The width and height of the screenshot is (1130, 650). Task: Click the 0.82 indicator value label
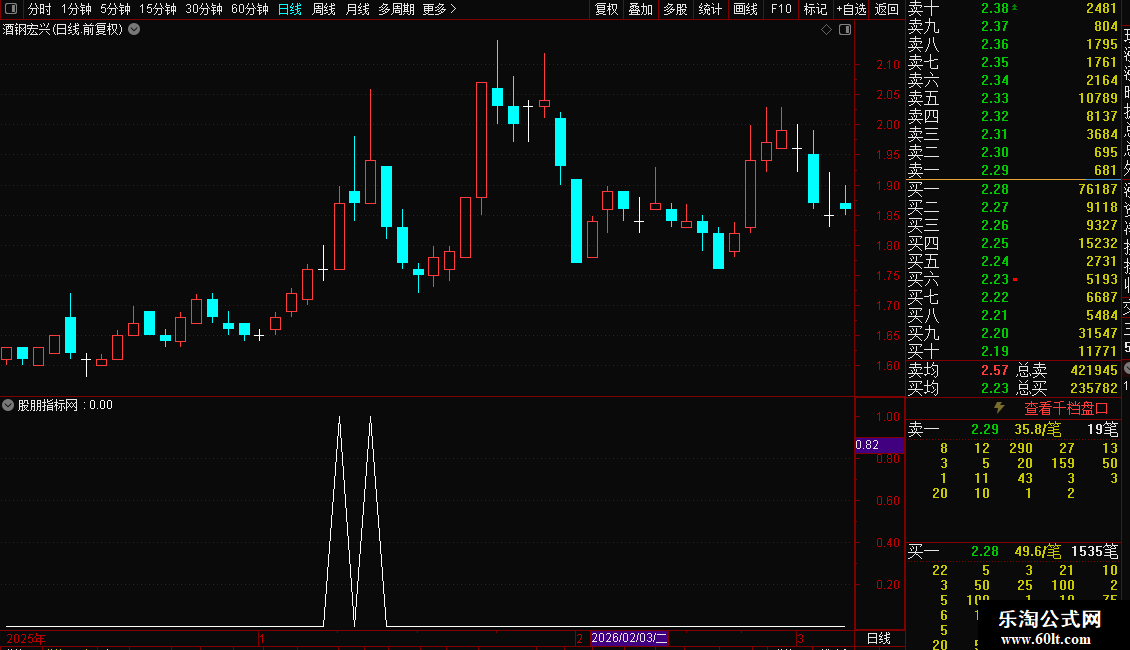879,445
